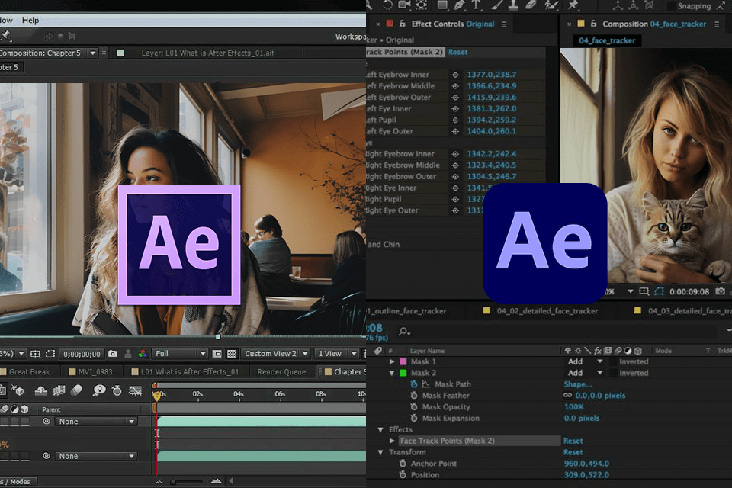
Task: Click the snapshot camera icon in right viewer
Action: [x=720, y=291]
